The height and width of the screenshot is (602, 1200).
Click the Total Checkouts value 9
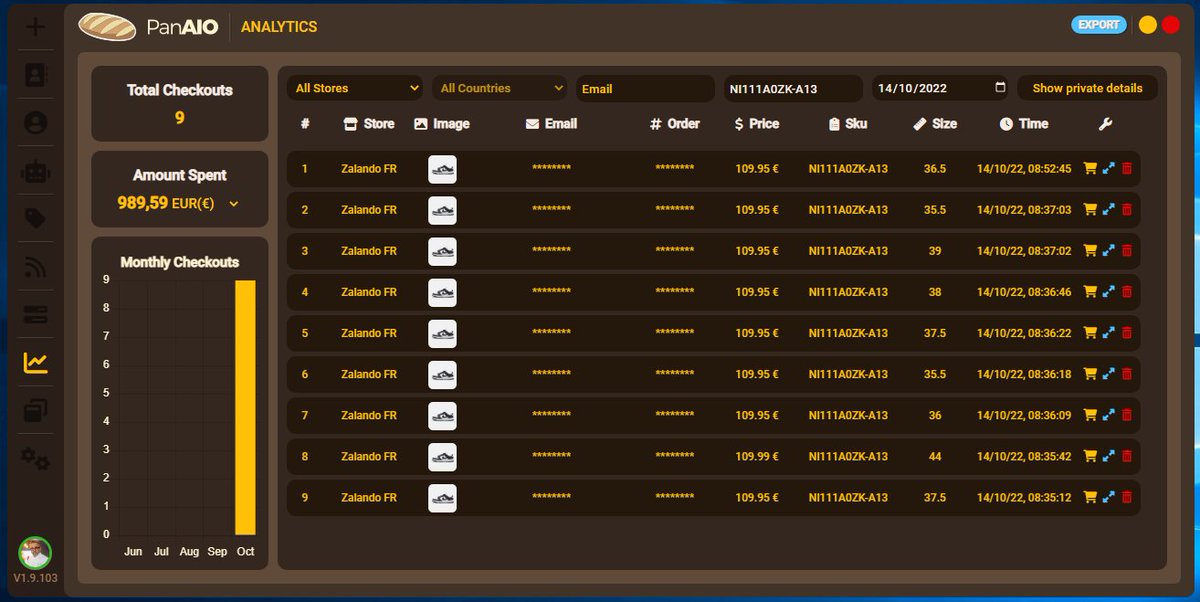[180, 118]
